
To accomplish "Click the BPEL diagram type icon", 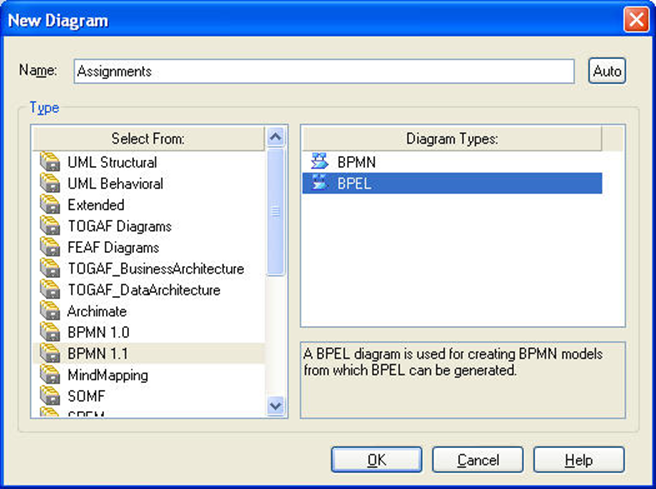I will 320,183.
